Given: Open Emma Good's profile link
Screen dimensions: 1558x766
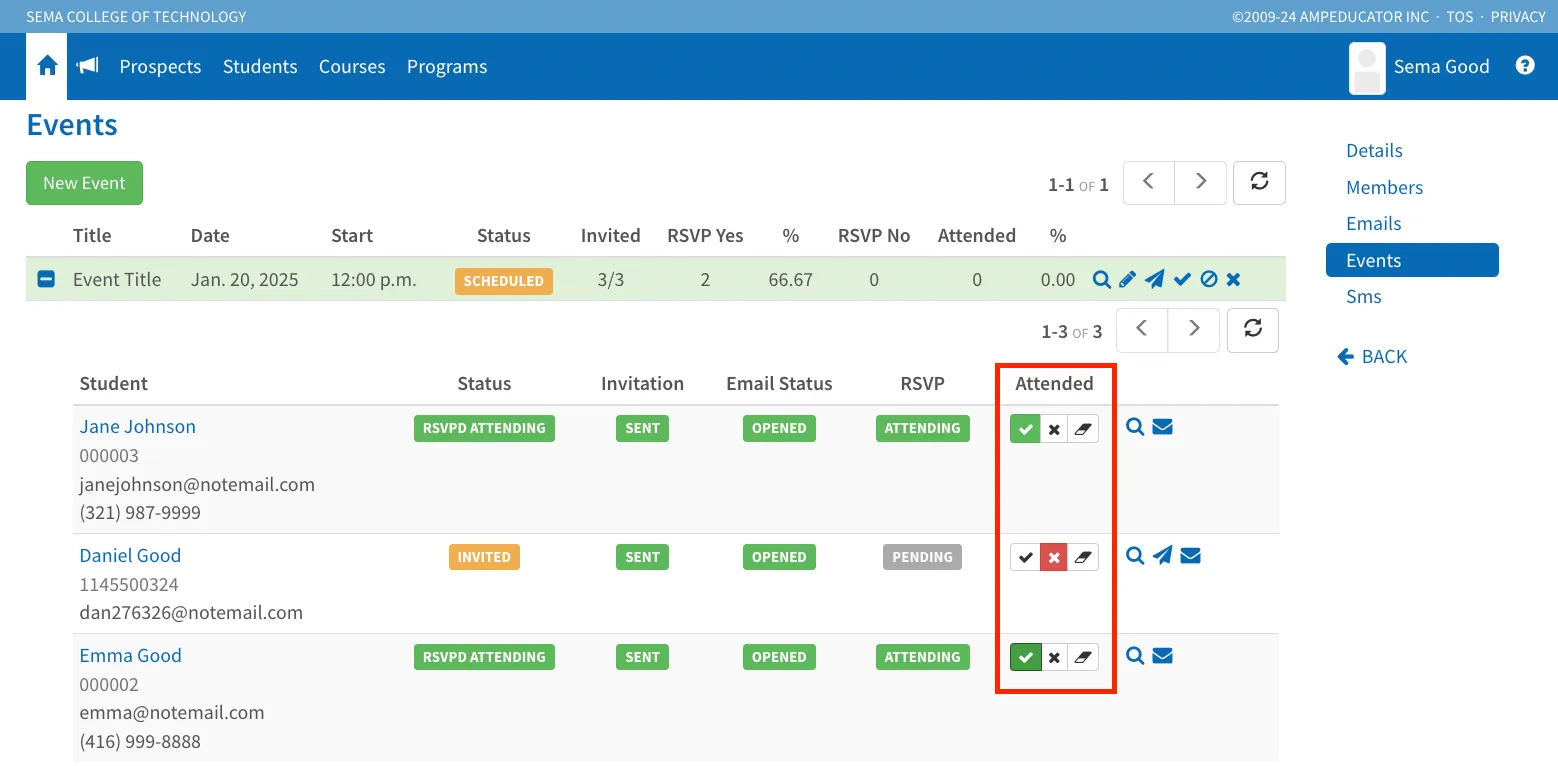Looking at the screenshot, I should (130, 656).
